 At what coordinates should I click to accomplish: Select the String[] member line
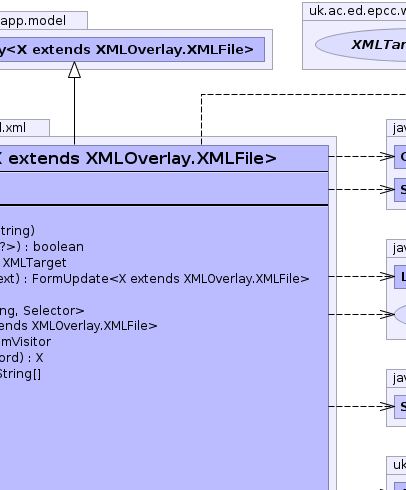[20, 374]
